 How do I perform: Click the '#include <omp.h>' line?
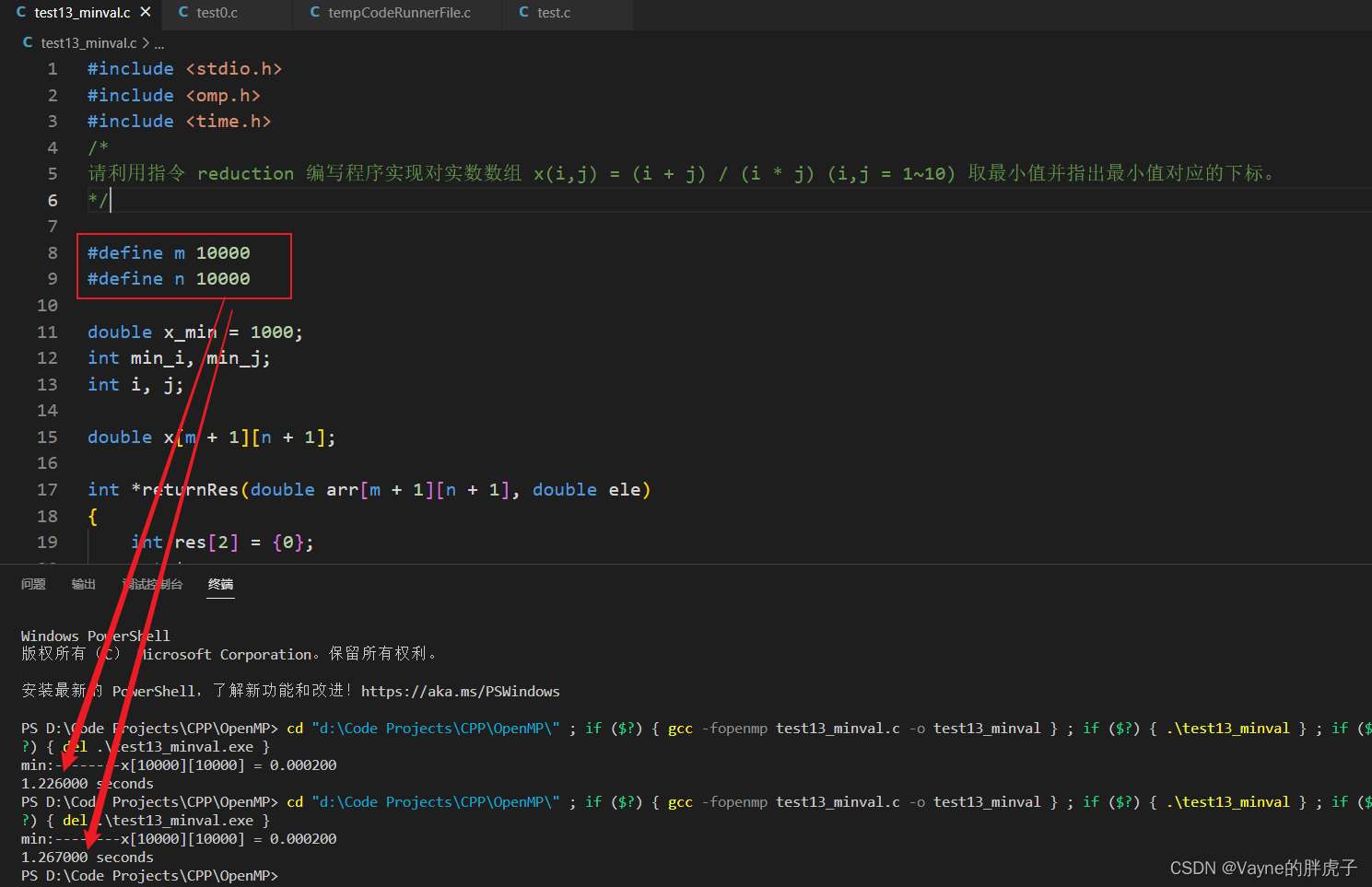point(173,96)
